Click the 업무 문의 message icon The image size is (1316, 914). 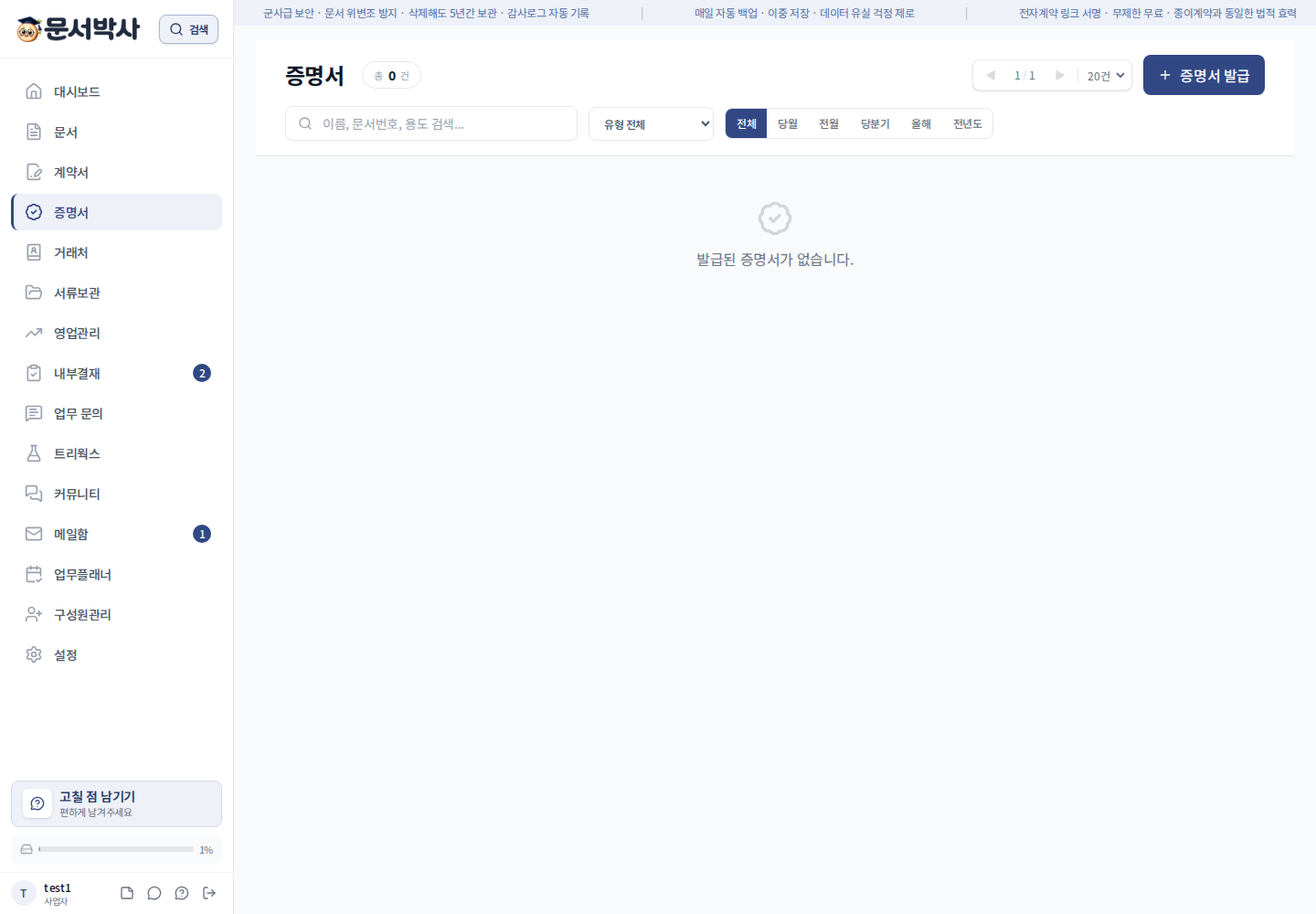pos(34,413)
